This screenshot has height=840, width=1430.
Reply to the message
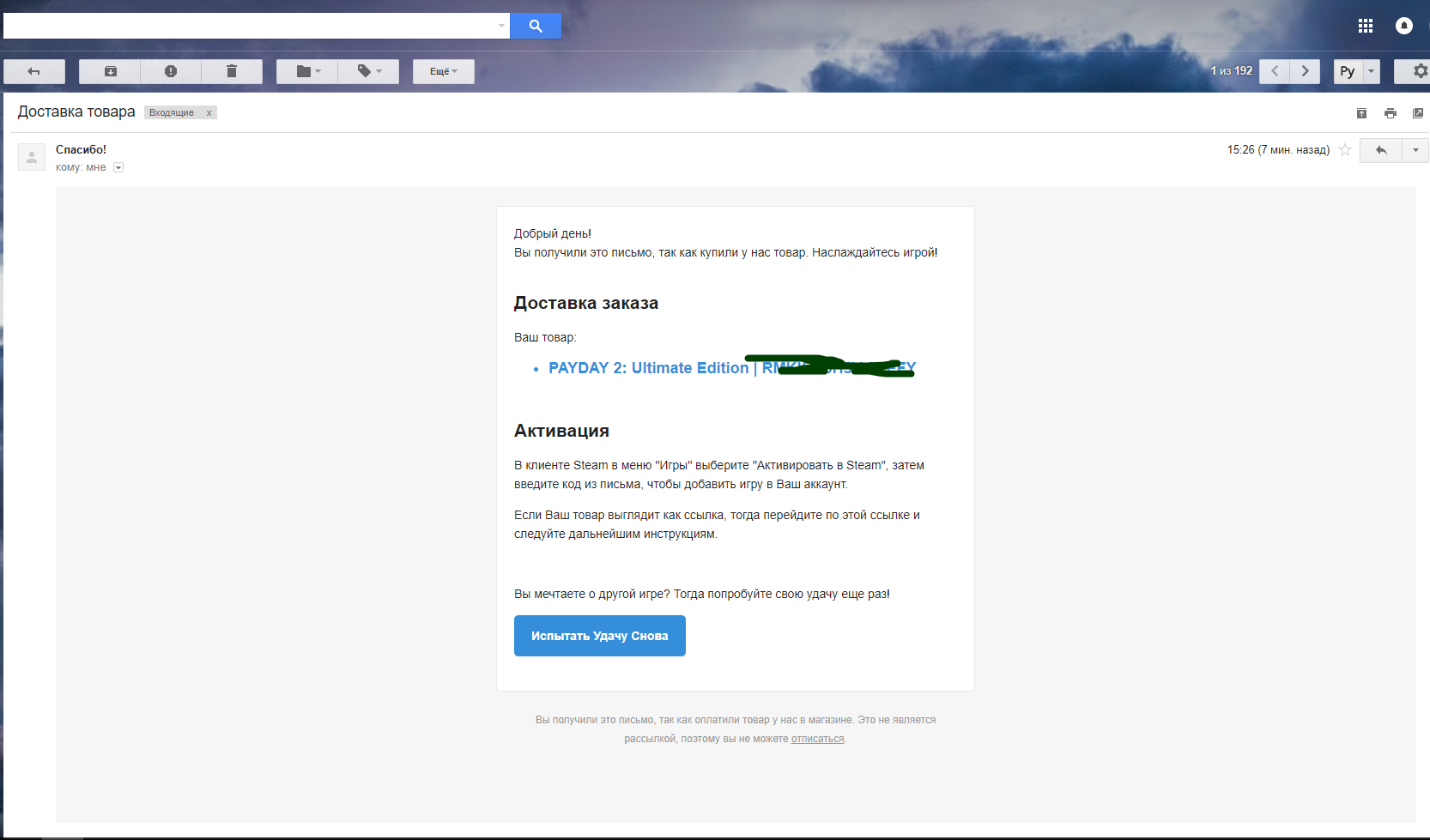(1380, 150)
